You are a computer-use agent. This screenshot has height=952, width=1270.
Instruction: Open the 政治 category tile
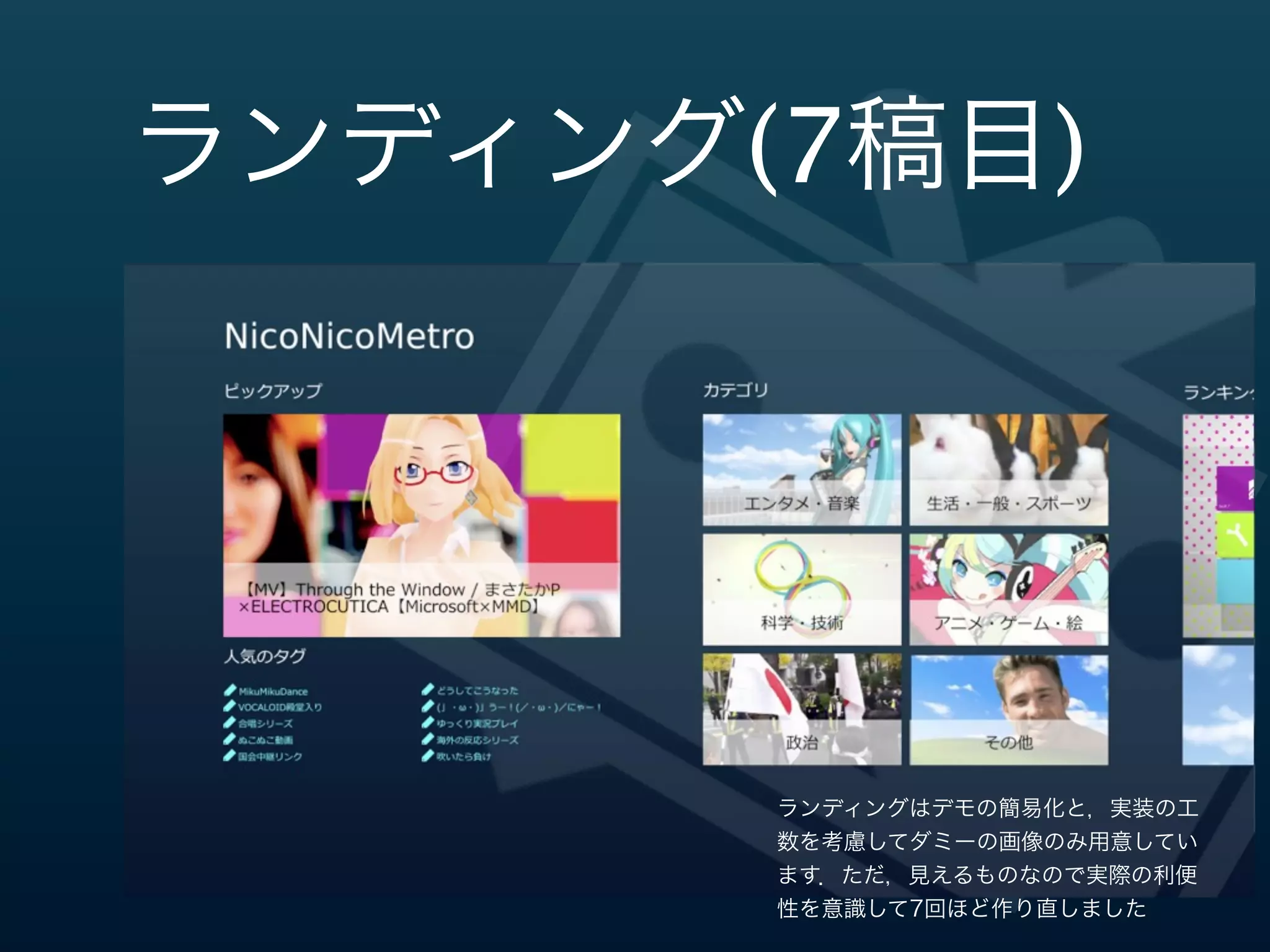[802, 709]
